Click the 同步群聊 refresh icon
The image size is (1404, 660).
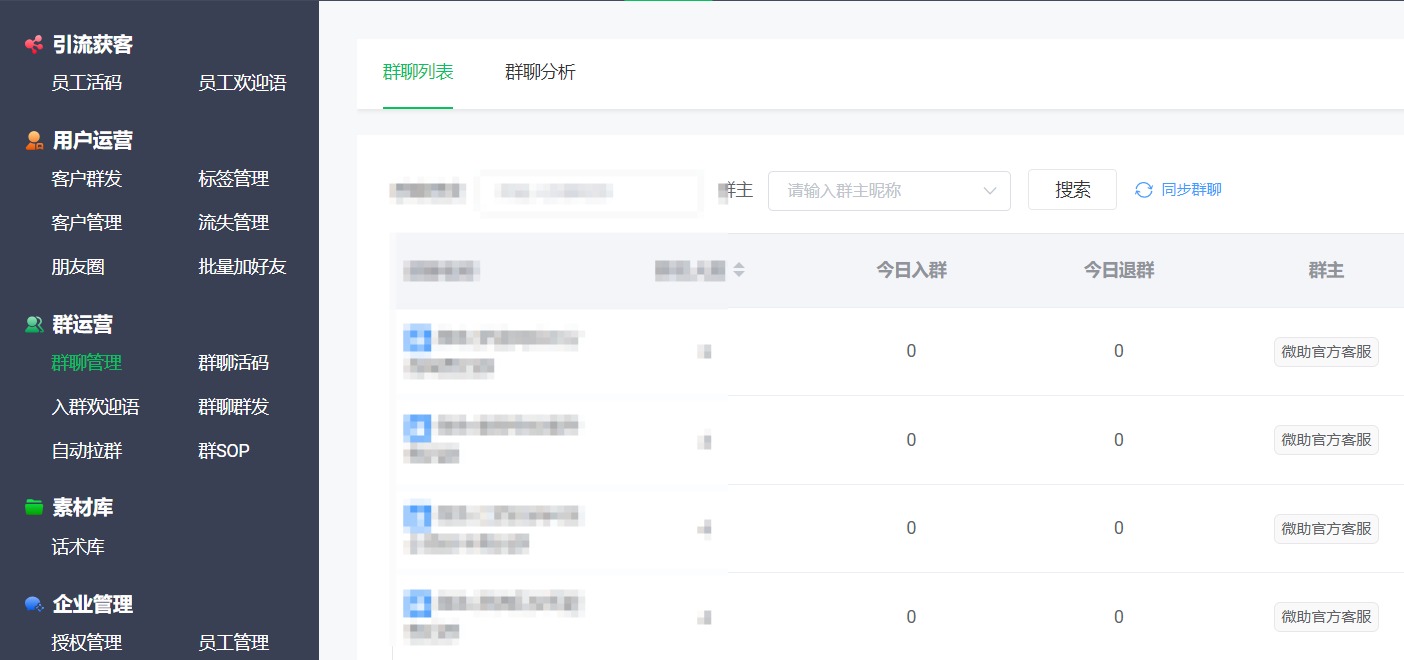click(x=1144, y=190)
